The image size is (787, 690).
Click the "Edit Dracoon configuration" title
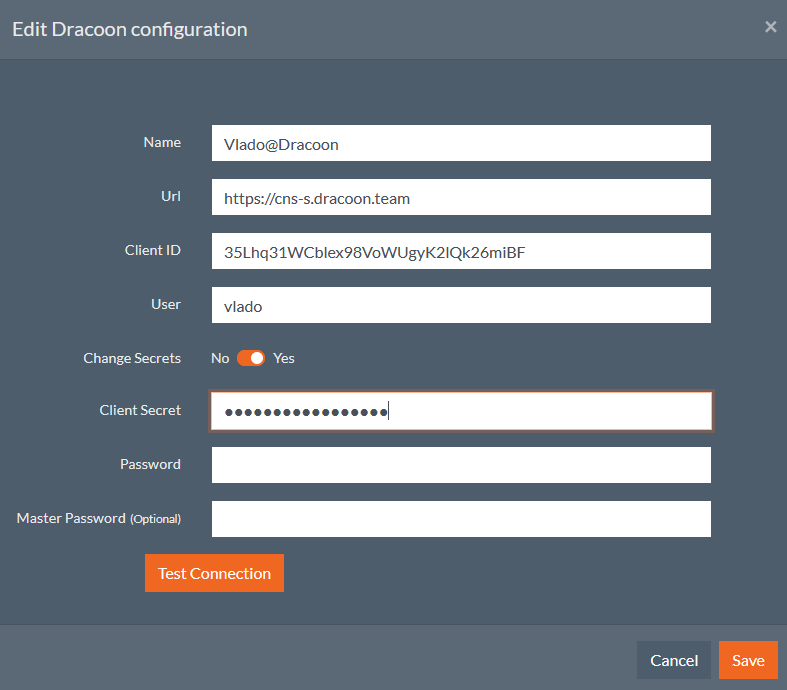[129, 30]
